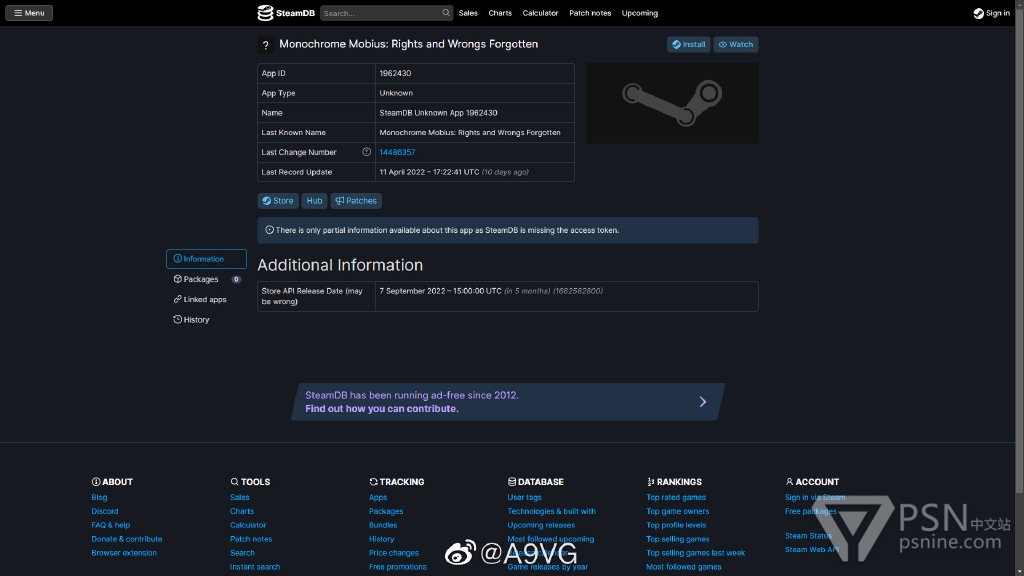Open the Blog footer link
This screenshot has width=1024, height=576.
pos(99,497)
